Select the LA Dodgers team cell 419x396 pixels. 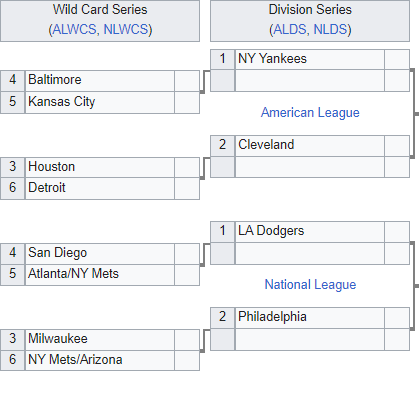310,231
